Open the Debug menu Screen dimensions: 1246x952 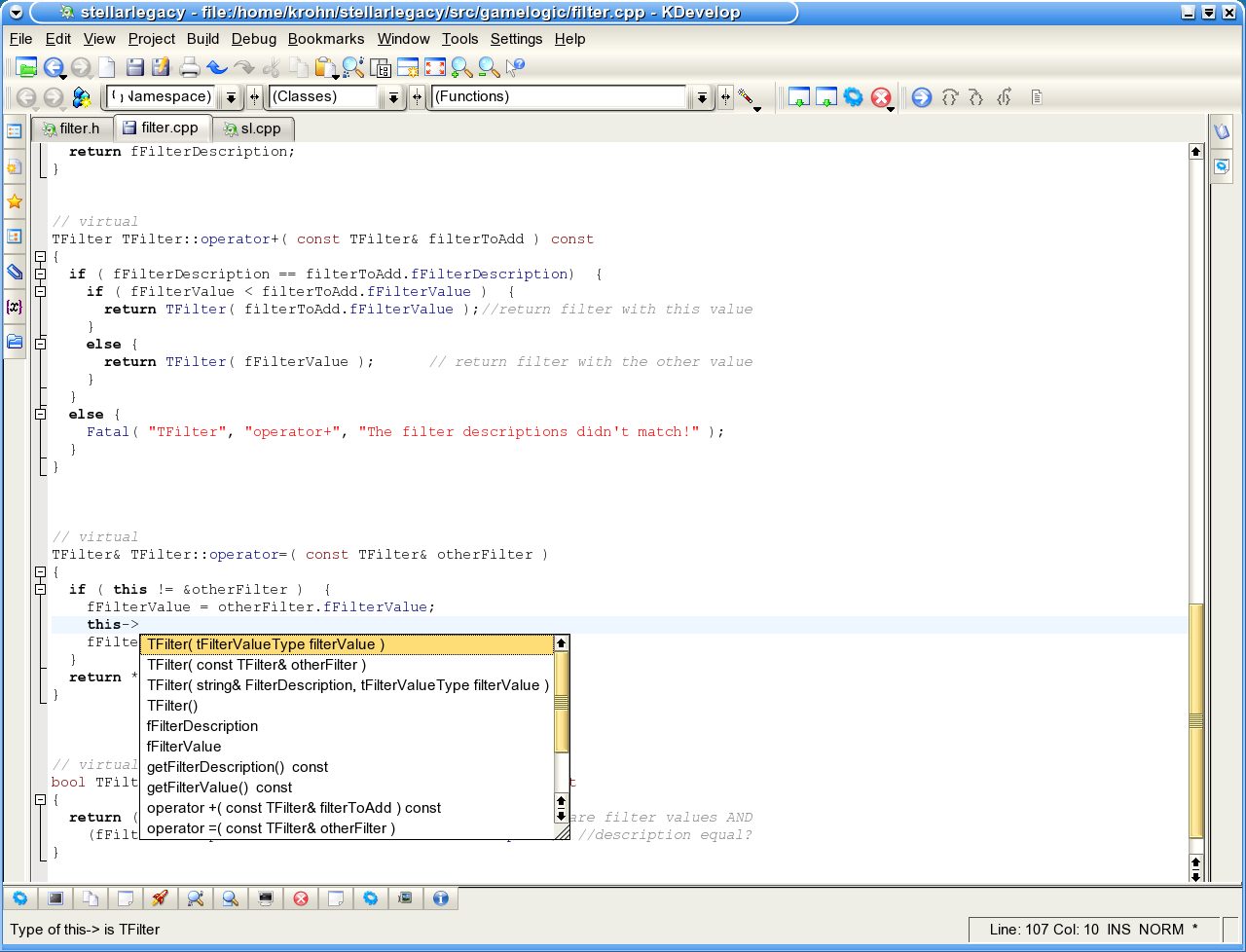253,39
